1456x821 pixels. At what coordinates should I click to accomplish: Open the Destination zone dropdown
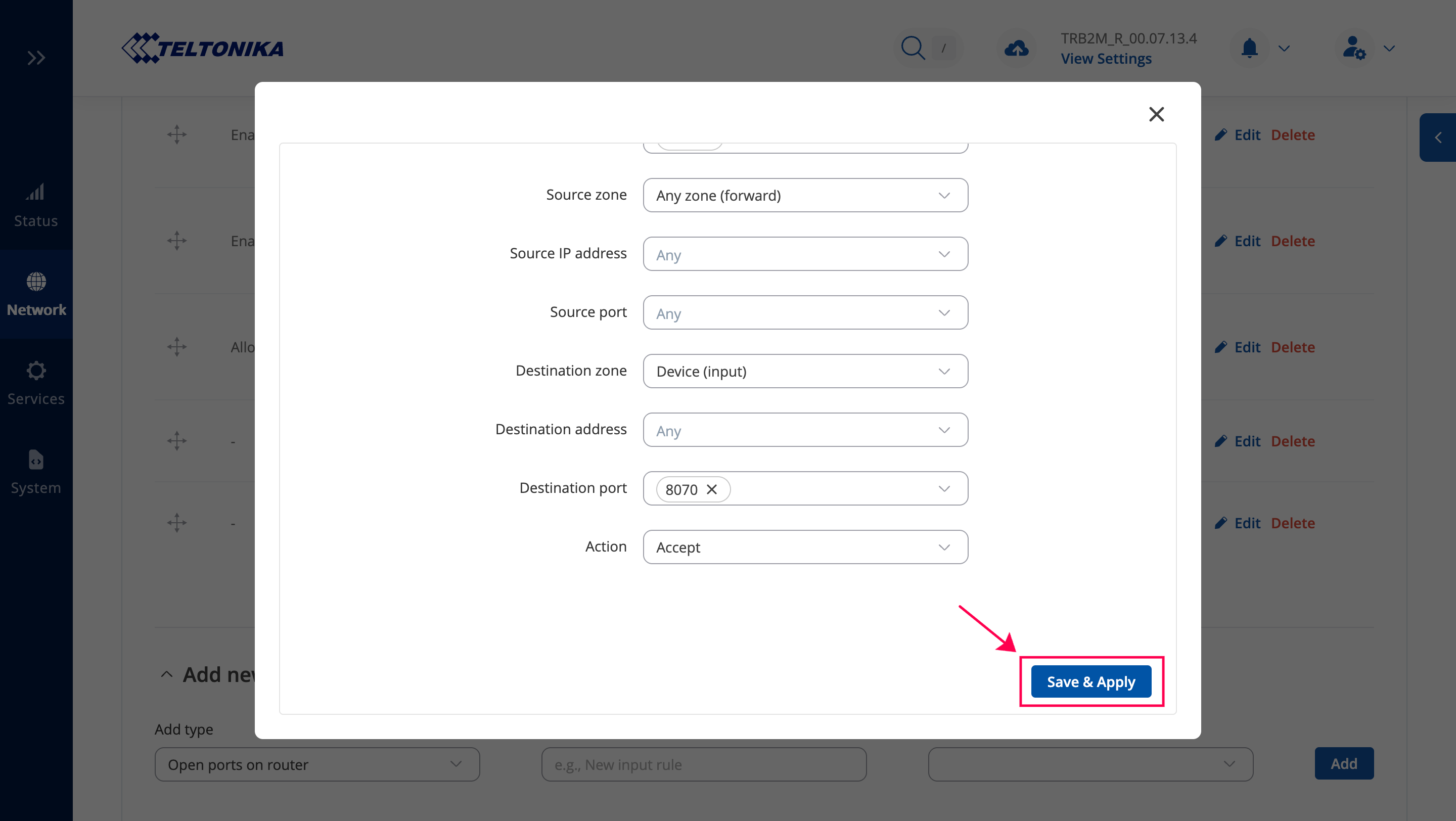coord(805,371)
